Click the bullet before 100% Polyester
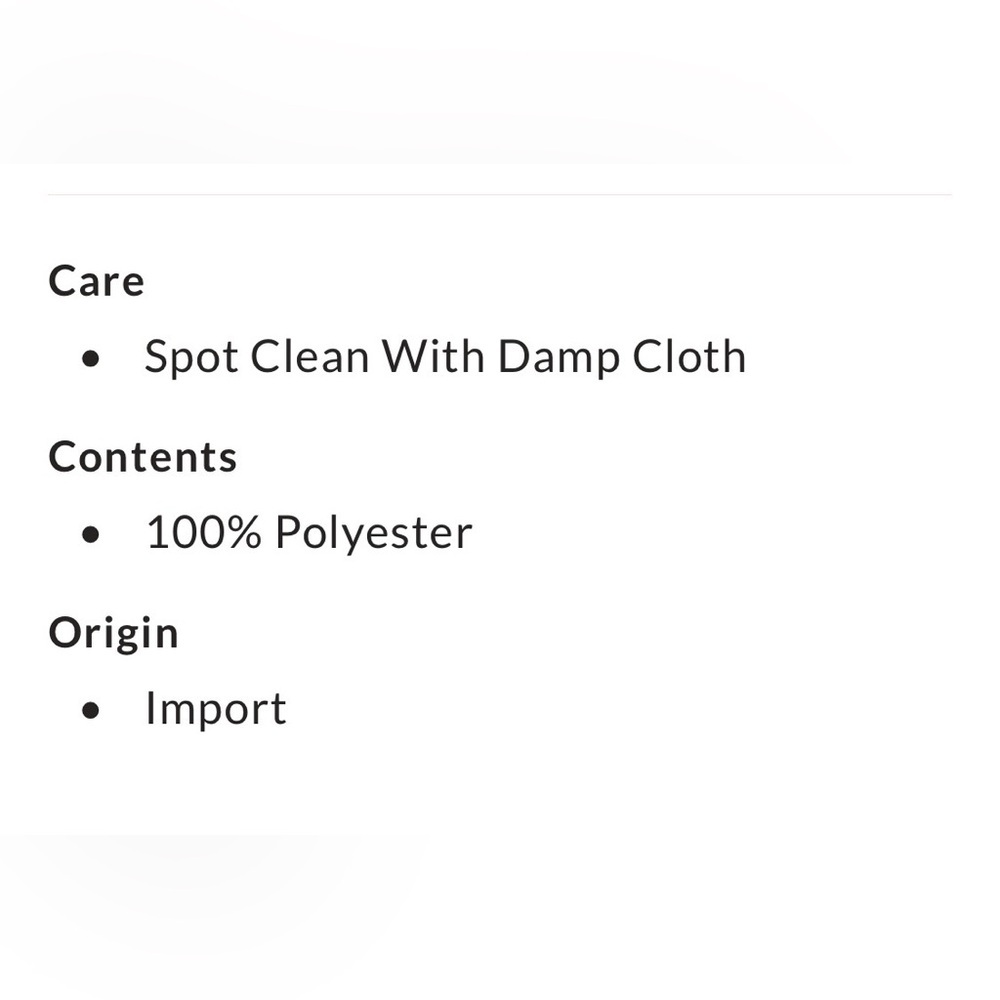The height and width of the screenshot is (1000, 1000). (x=91, y=534)
